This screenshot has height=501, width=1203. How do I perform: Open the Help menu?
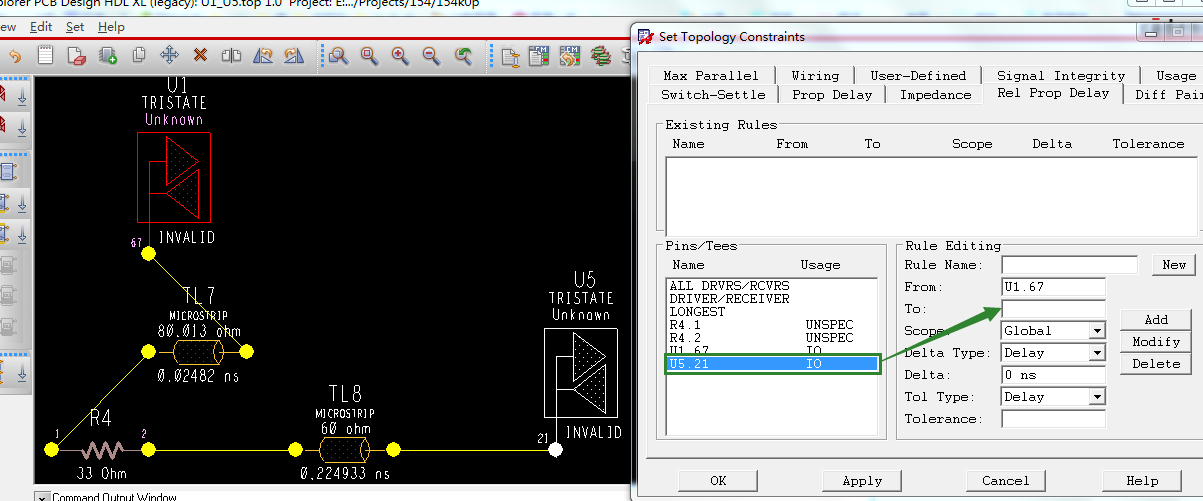click(111, 27)
